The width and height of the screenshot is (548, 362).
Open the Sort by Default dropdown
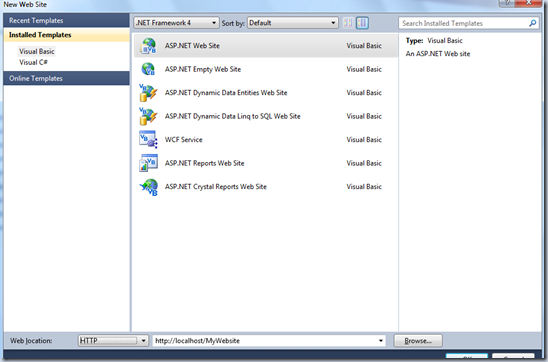[293, 23]
